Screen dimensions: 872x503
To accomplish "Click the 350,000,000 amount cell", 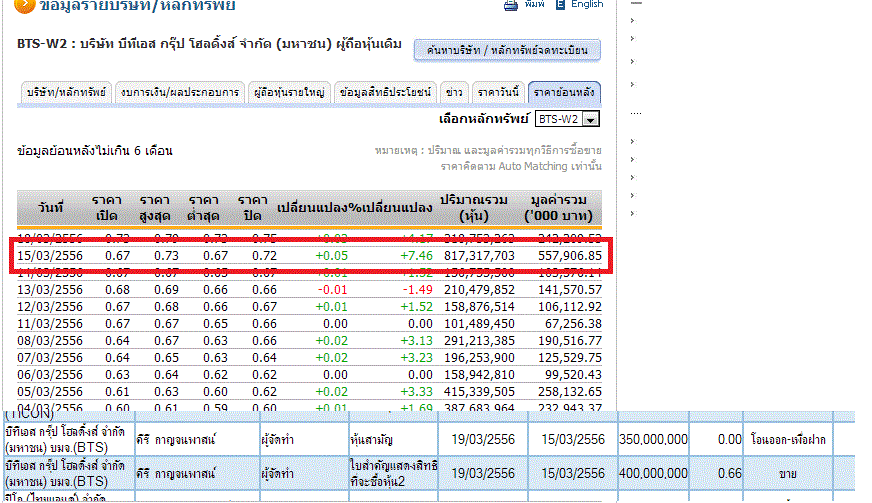I will click(x=653, y=440).
